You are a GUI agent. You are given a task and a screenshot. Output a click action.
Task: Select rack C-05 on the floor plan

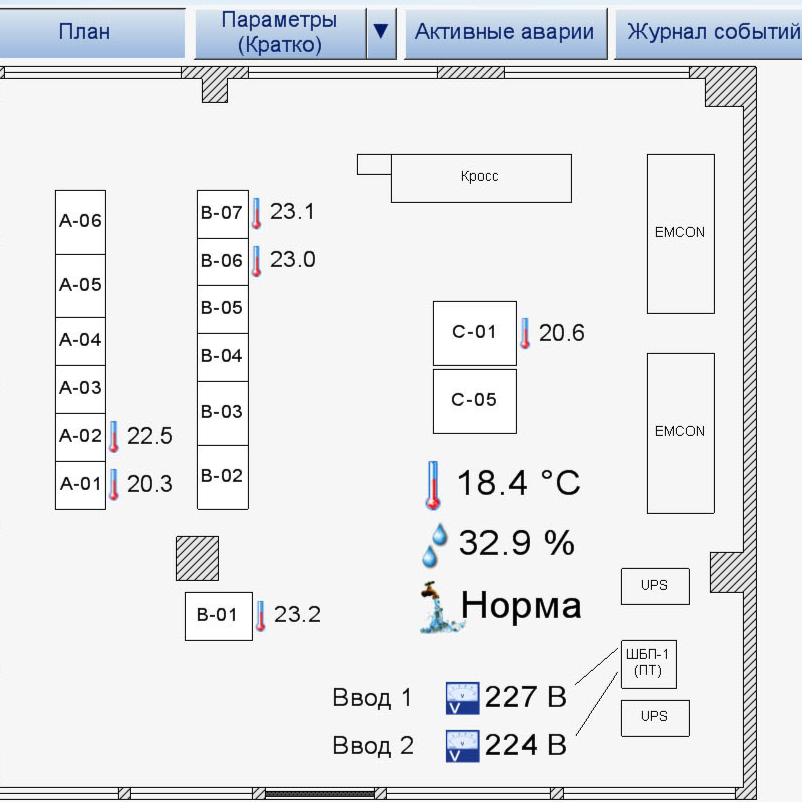[474, 401]
